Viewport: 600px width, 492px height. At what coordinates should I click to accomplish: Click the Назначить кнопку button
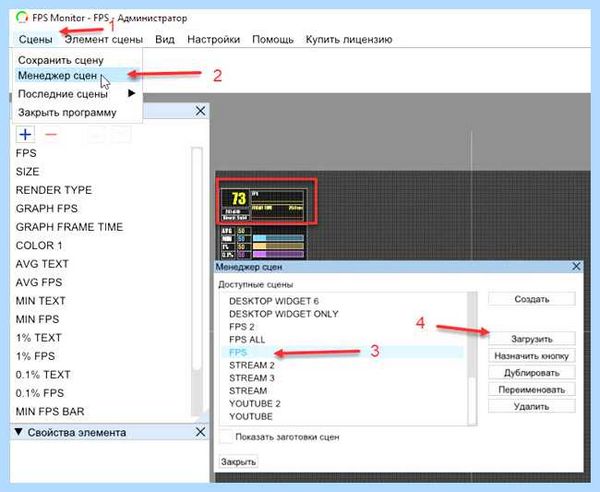point(532,356)
